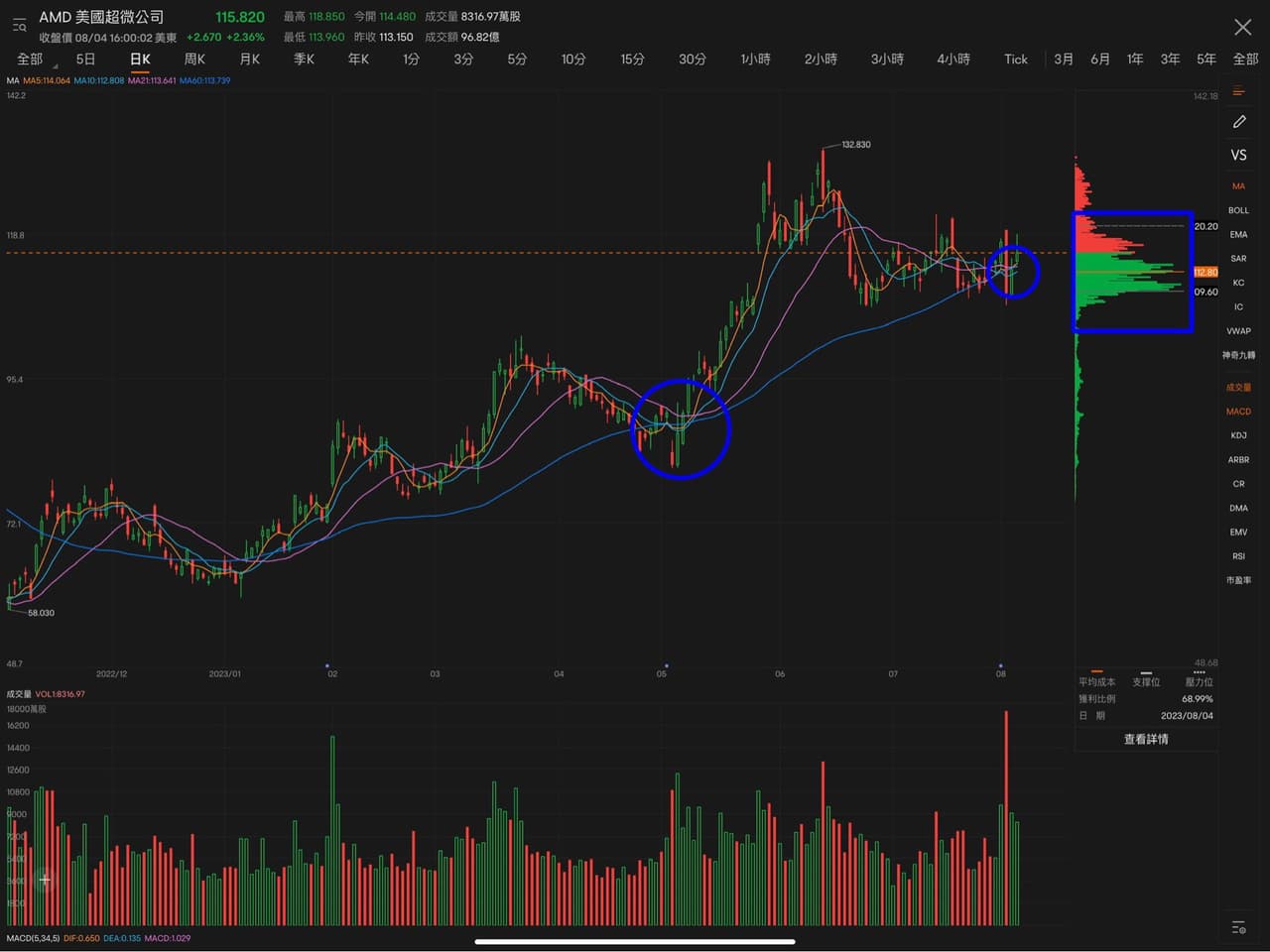
Task: Choose the 1年 range tab
Action: pos(1135,59)
